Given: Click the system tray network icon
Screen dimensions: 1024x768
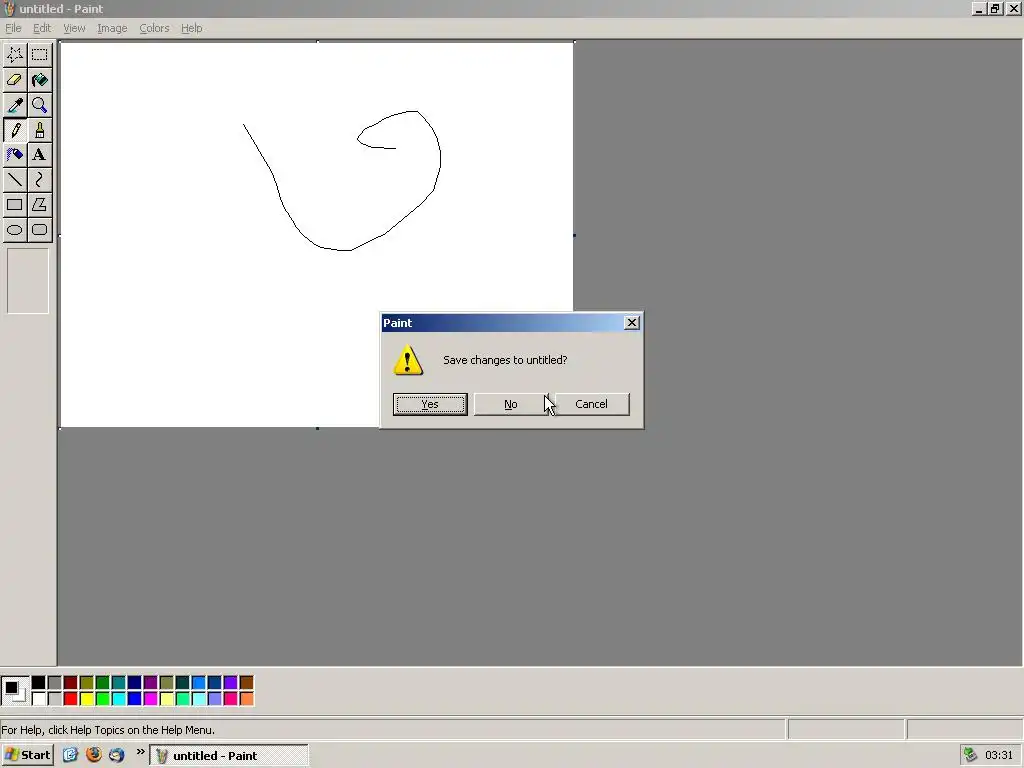Looking at the screenshot, I should [x=970, y=755].
